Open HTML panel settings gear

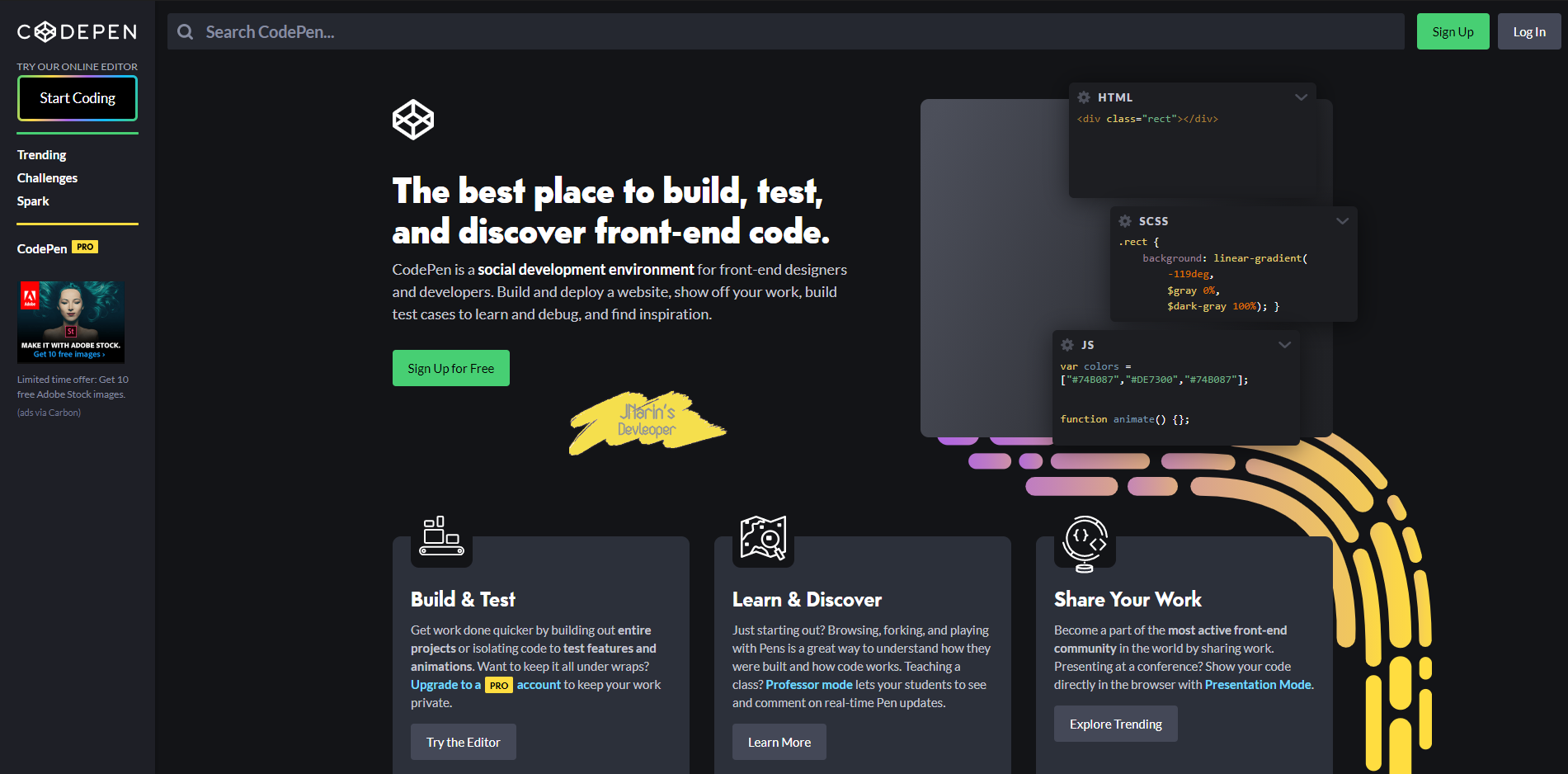click(1084, 97)
